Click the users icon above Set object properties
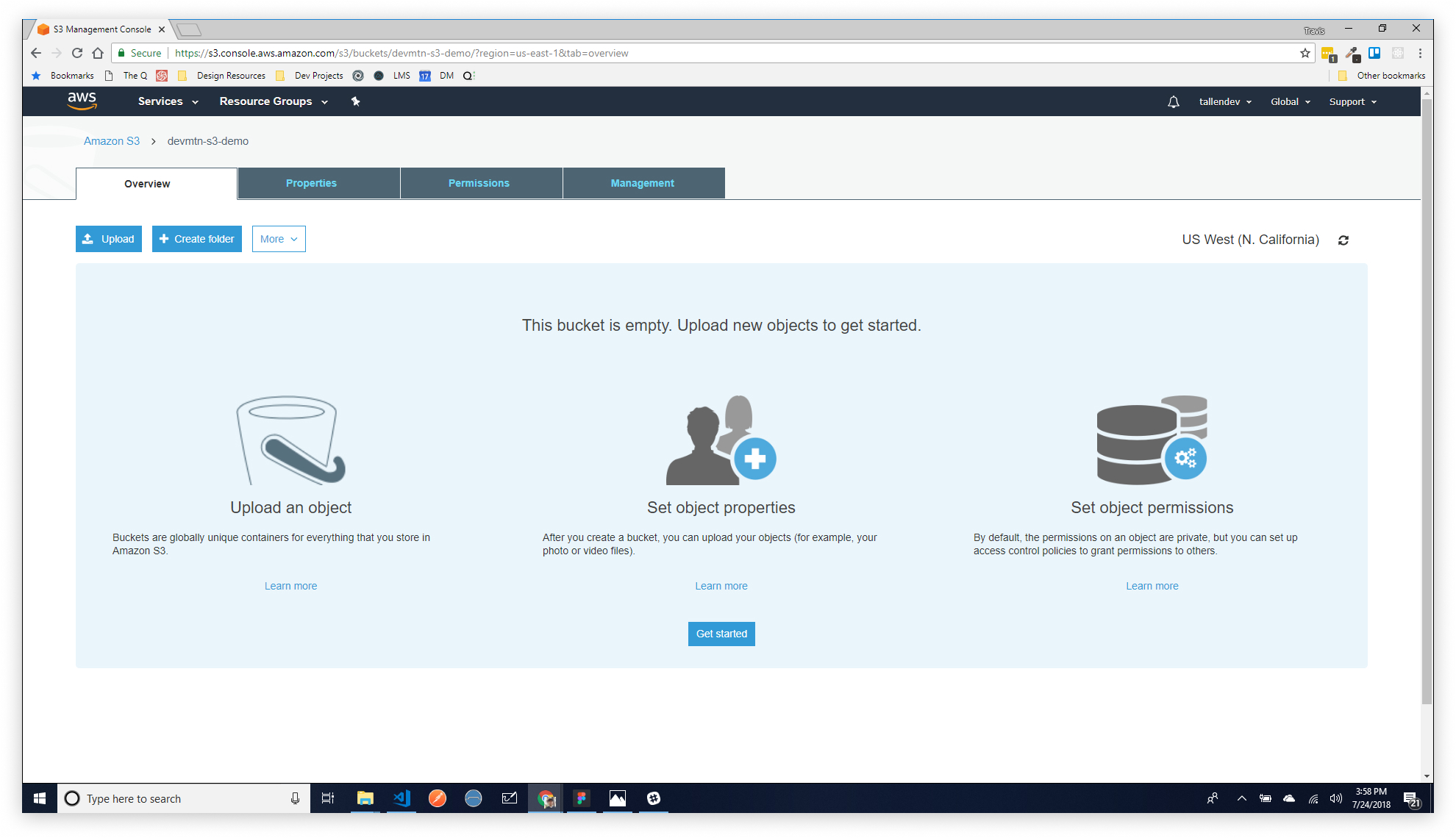This screenshot has width=1456, height=838. pos(721,440)
